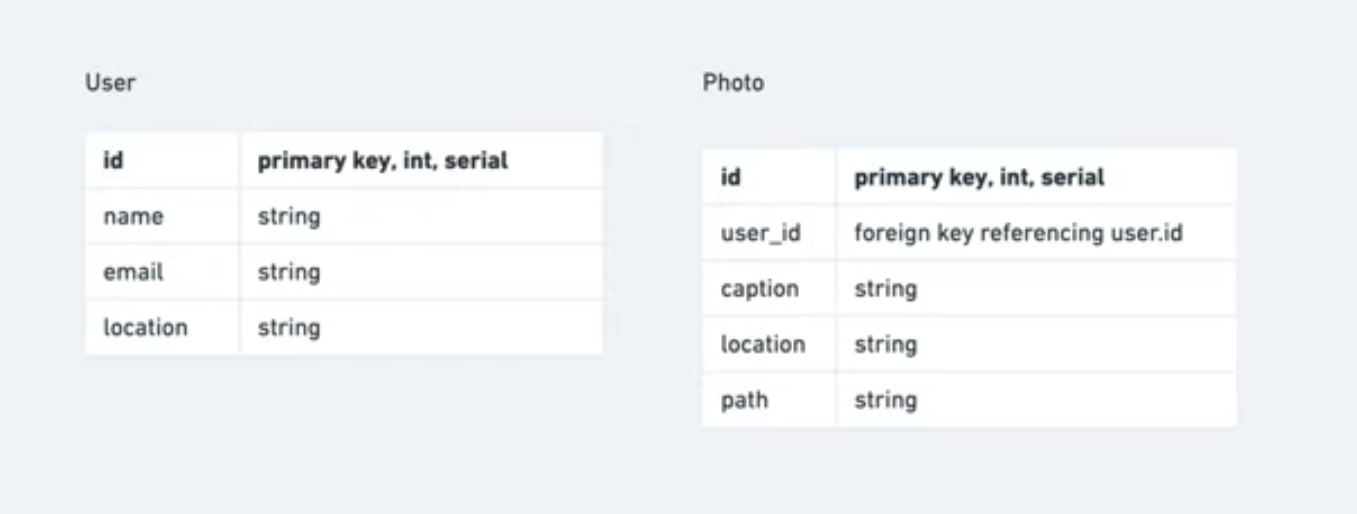This screenshot has width=1357, height=514.
Task: Select the id cell in User table
Action: pos(114,160)
